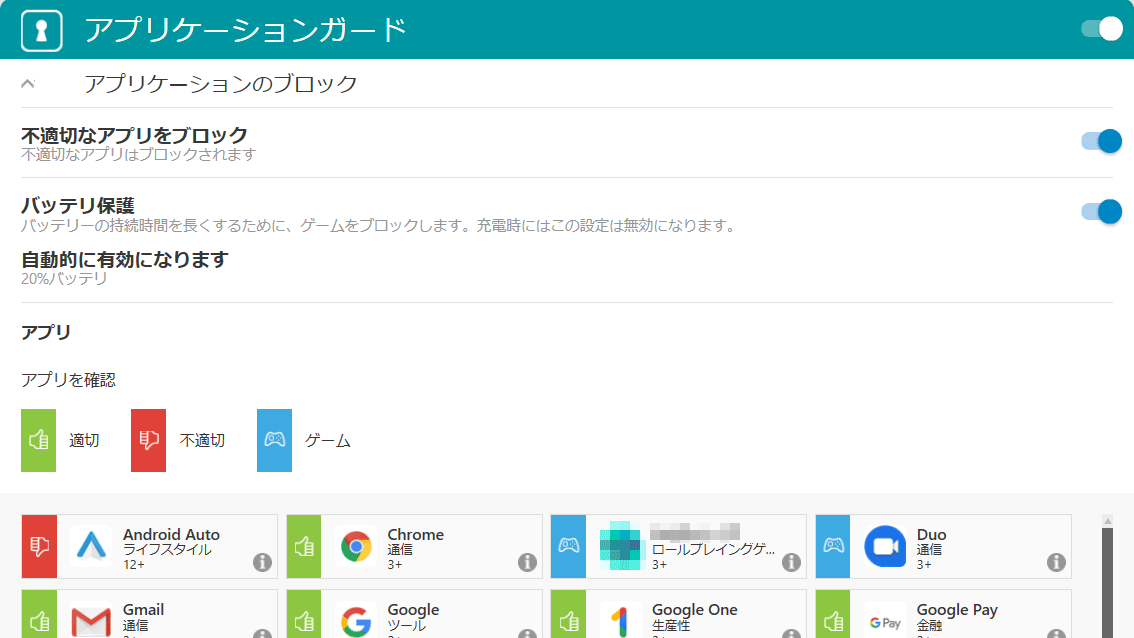The width and height of the screenshot is (1134, 638).
Task: Click the Gmail app name
Action: (x=143, y=610)
